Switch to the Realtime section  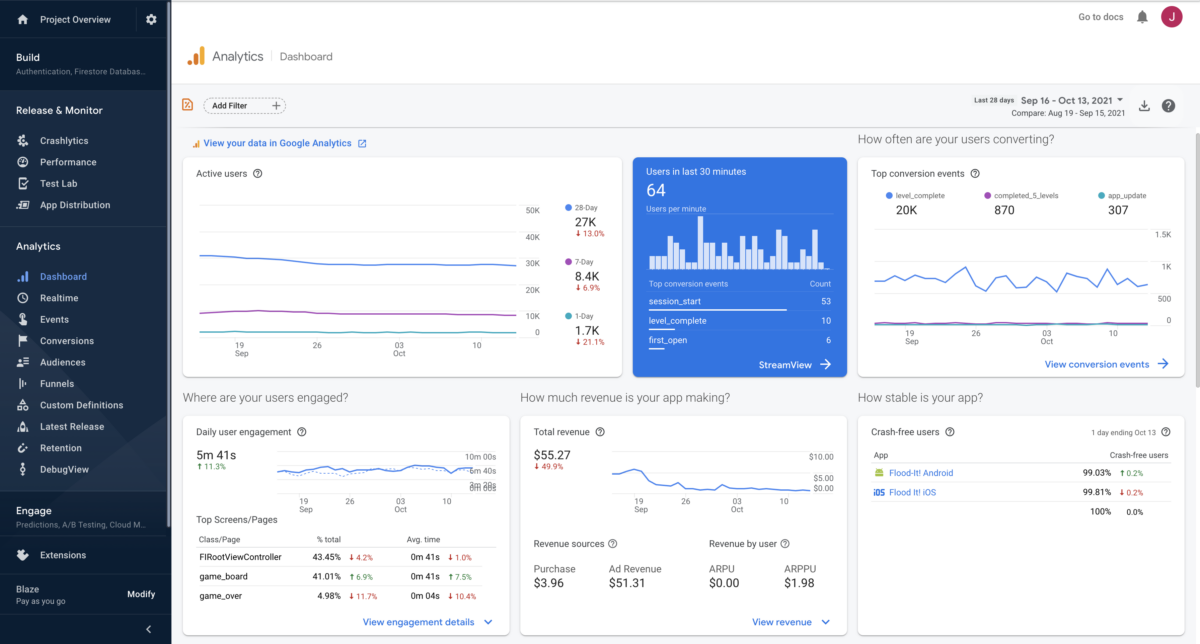[x=58, y=297]
